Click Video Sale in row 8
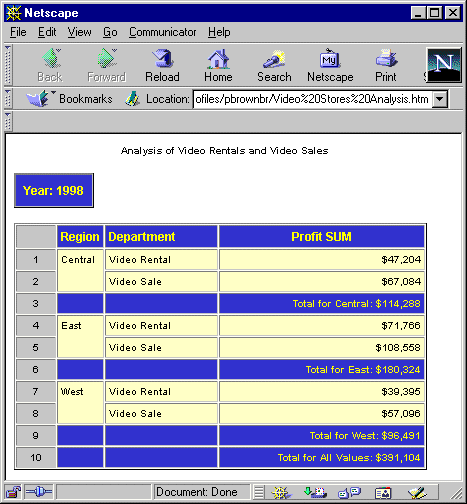 click(161, 413)
